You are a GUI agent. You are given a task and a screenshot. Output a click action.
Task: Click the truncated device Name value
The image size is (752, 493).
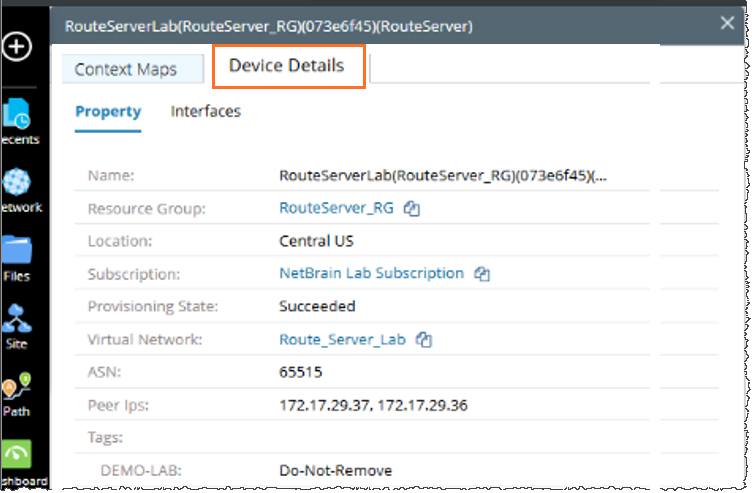coord(442,176)
